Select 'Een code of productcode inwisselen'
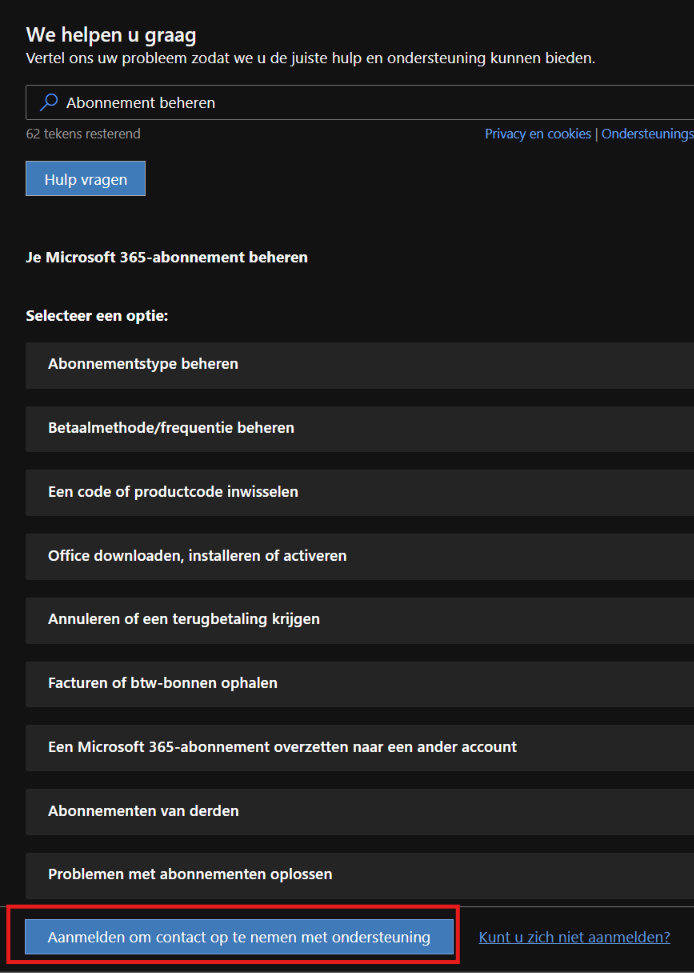The height and width of the screenshot is (973, 694). point(360,493)
